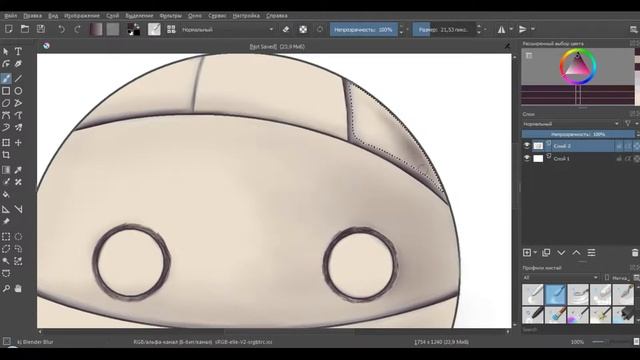The height and width of the screenshot is (360, 640).
Task: Adjust layer opacity slider in layers panel
Action: coord(578,134)
